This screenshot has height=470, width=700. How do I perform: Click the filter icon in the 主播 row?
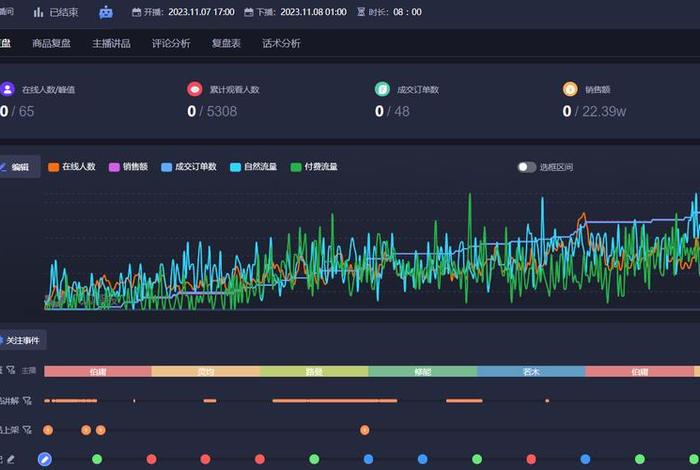click(x=11, y=370)
